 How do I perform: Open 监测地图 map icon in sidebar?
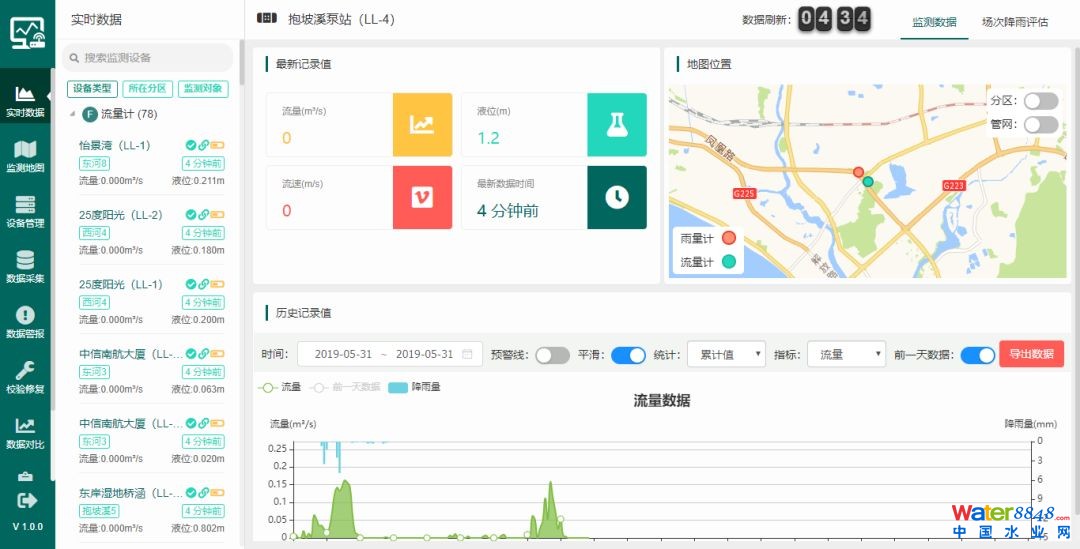(26, 150)
